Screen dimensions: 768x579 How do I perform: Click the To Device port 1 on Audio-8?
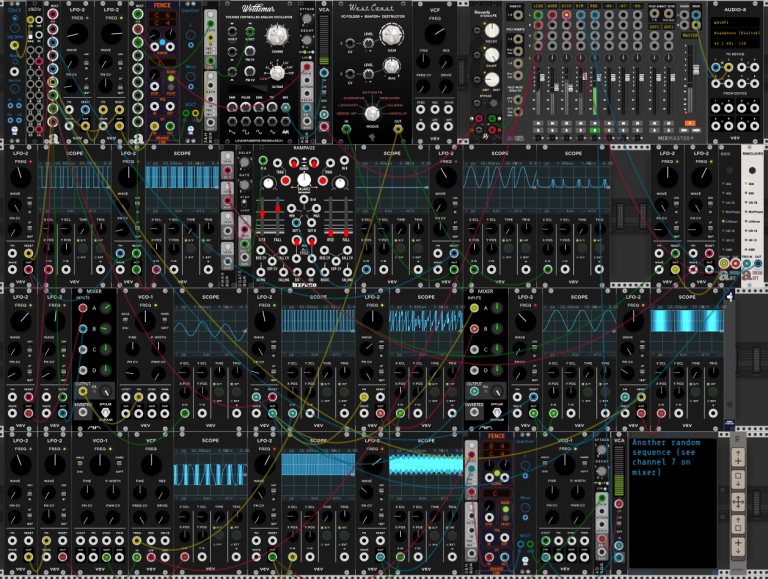(716, 67)
